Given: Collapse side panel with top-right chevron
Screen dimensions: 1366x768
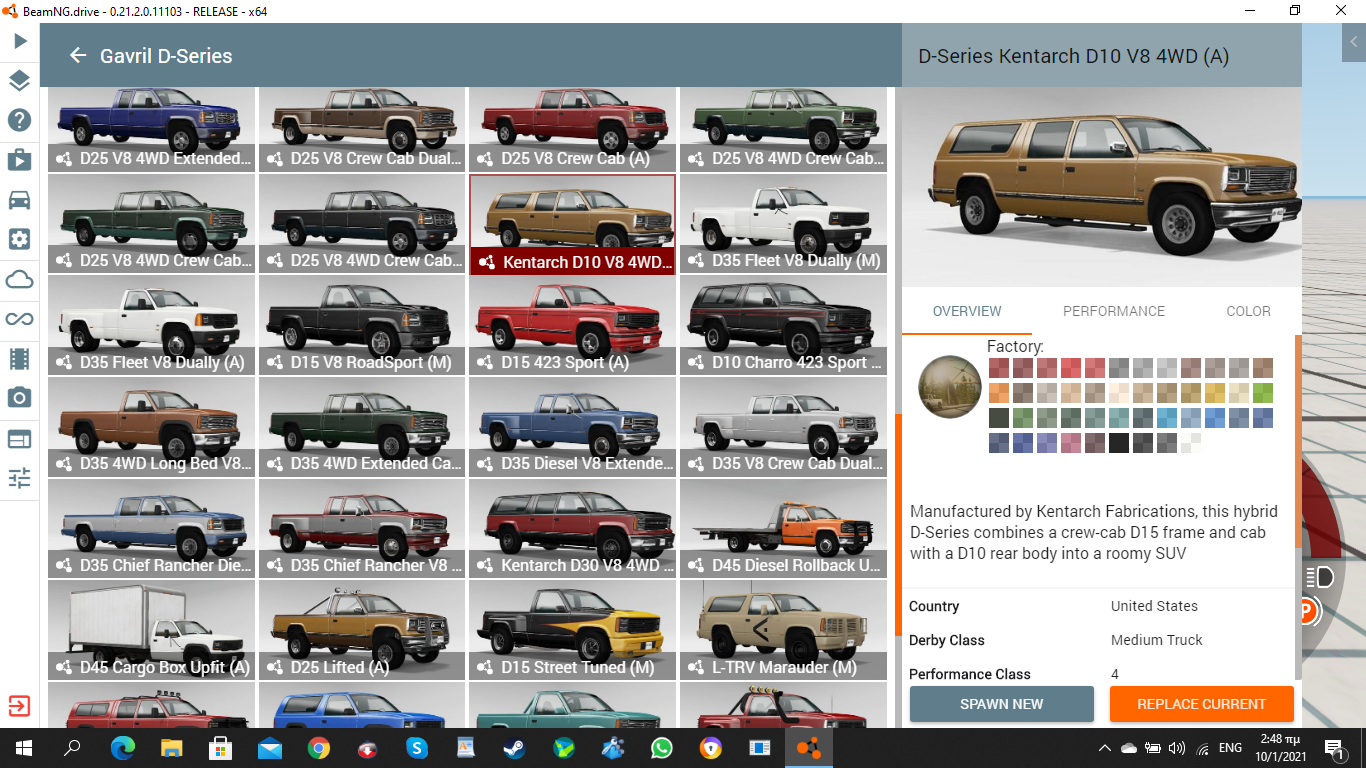Looking at the screenshot, I should 1354,42.
